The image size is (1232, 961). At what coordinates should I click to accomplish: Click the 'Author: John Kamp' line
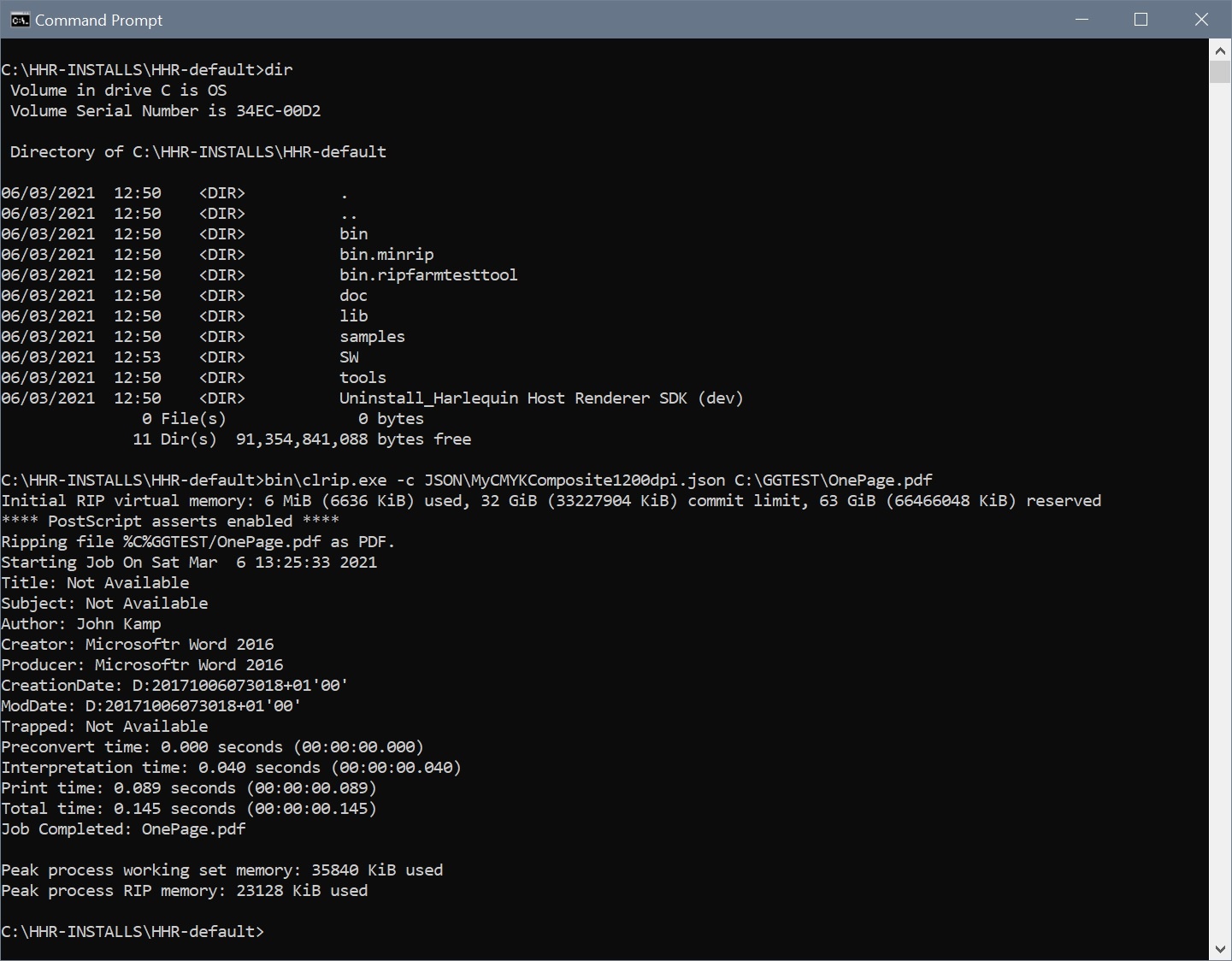pos(81,624)
